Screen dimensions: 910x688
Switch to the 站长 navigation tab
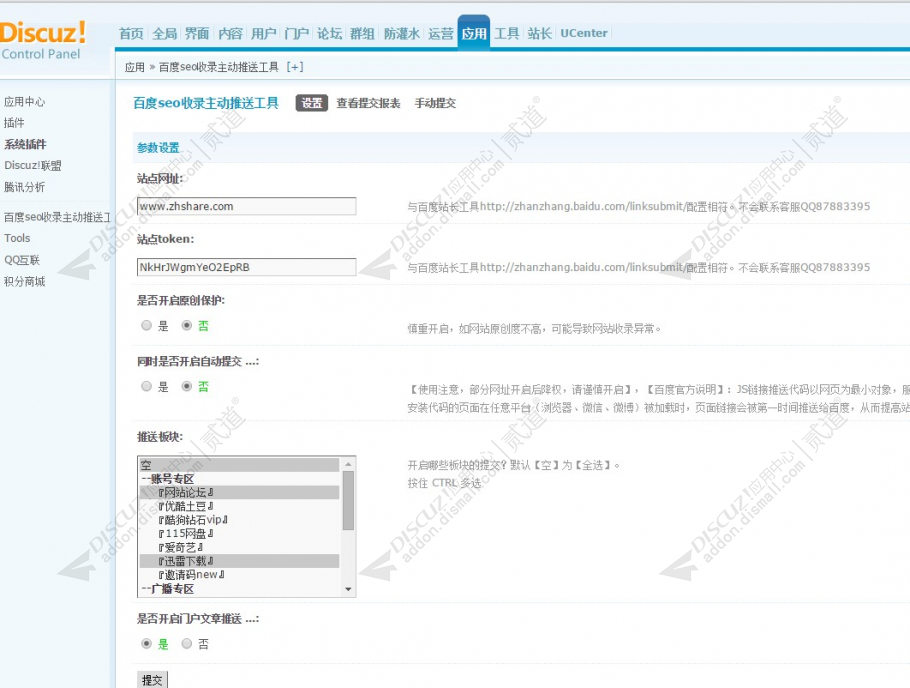coord(540,34)
